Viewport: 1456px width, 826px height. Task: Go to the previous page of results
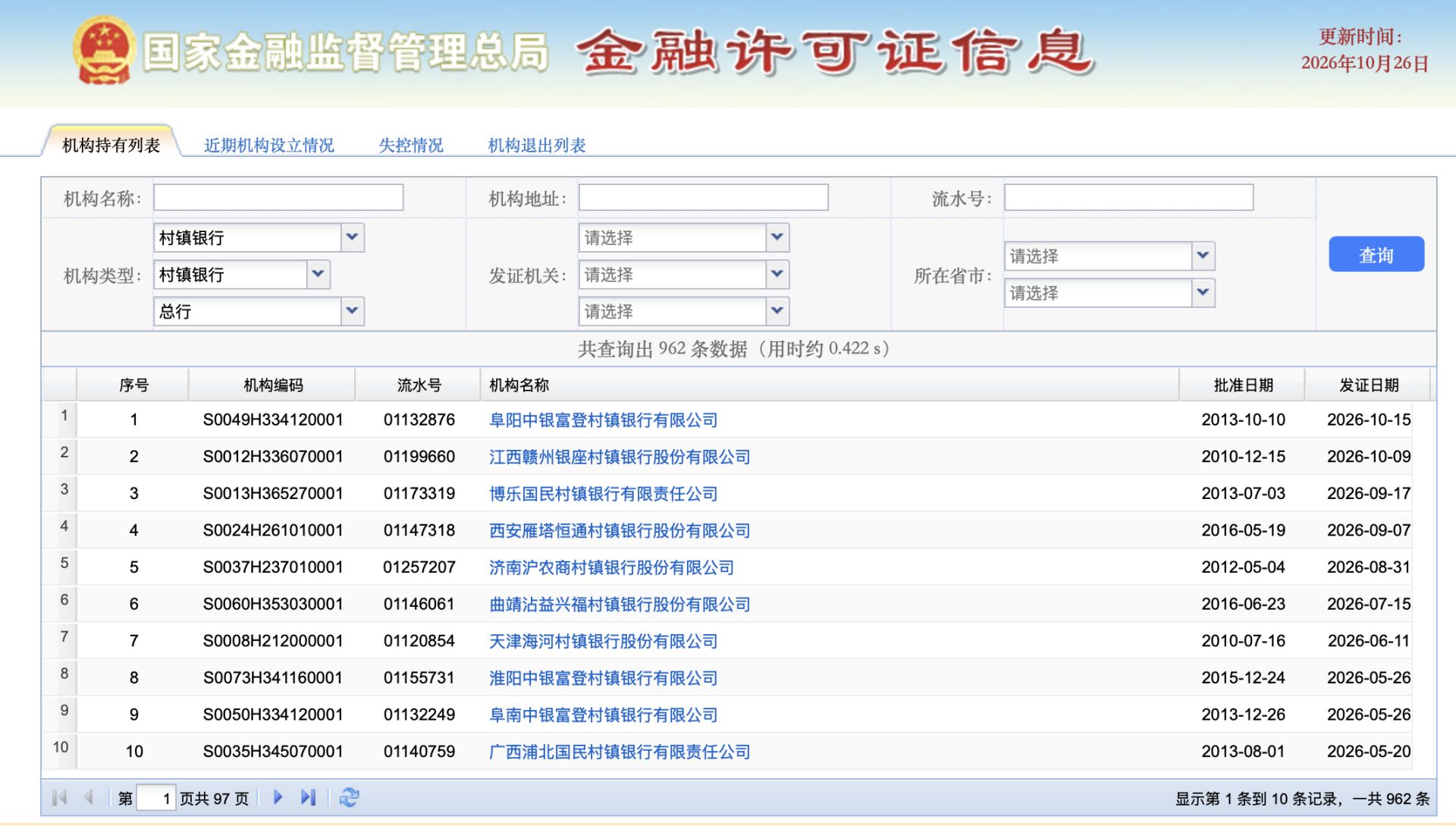[x=89, y=797]
